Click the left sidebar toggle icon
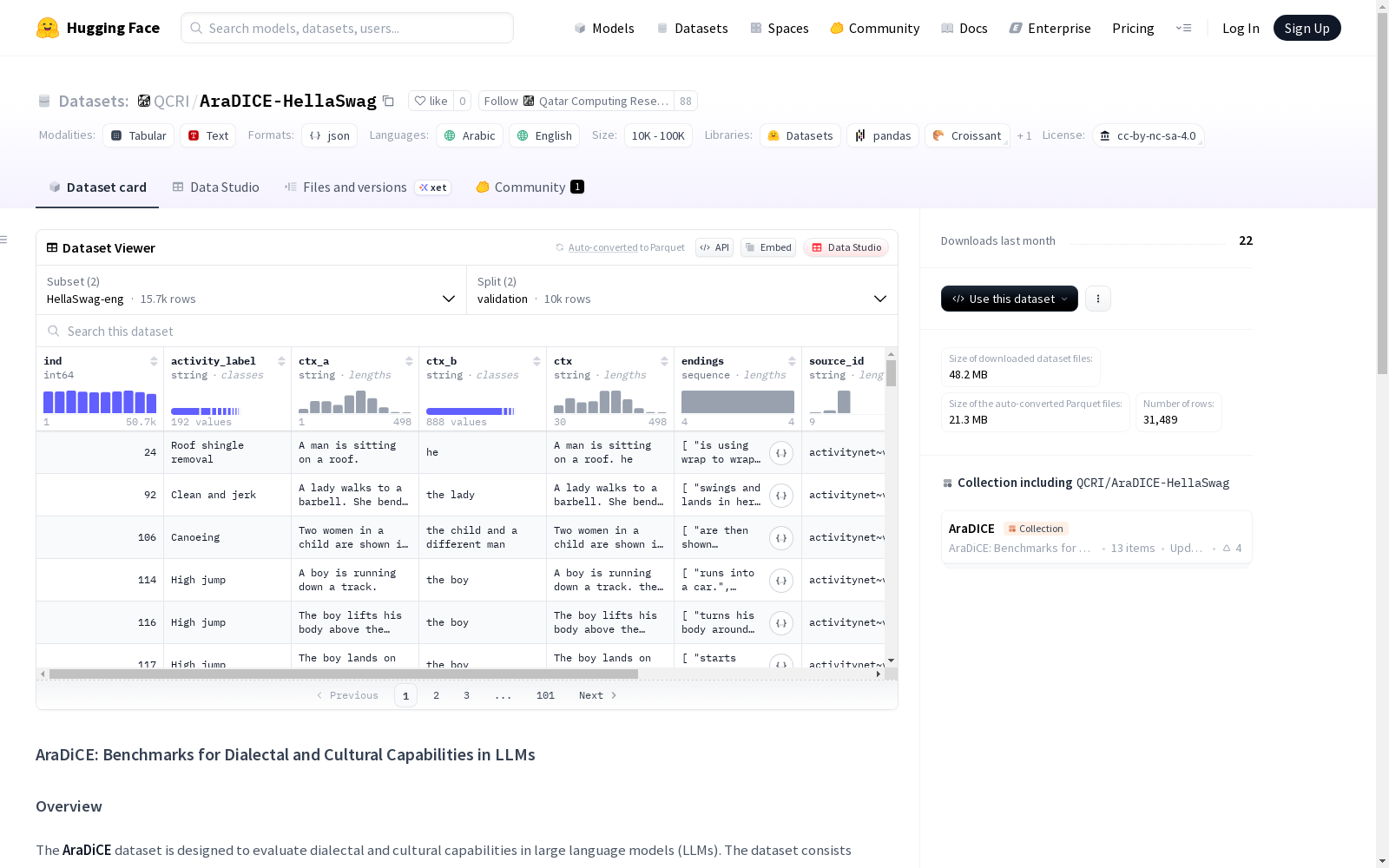This screenshot has height=868, width=1389. pos(4,240)
